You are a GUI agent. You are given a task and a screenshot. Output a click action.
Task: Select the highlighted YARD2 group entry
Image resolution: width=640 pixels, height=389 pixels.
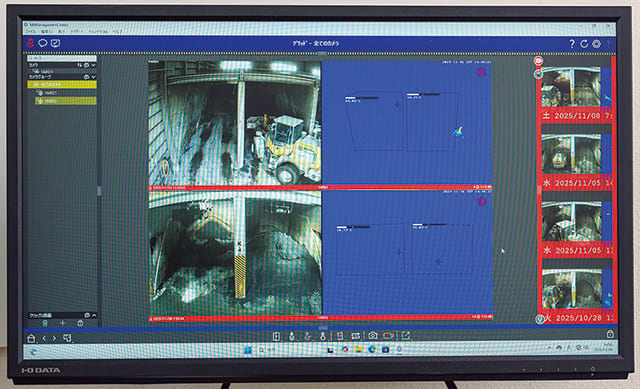coord(65,100)
